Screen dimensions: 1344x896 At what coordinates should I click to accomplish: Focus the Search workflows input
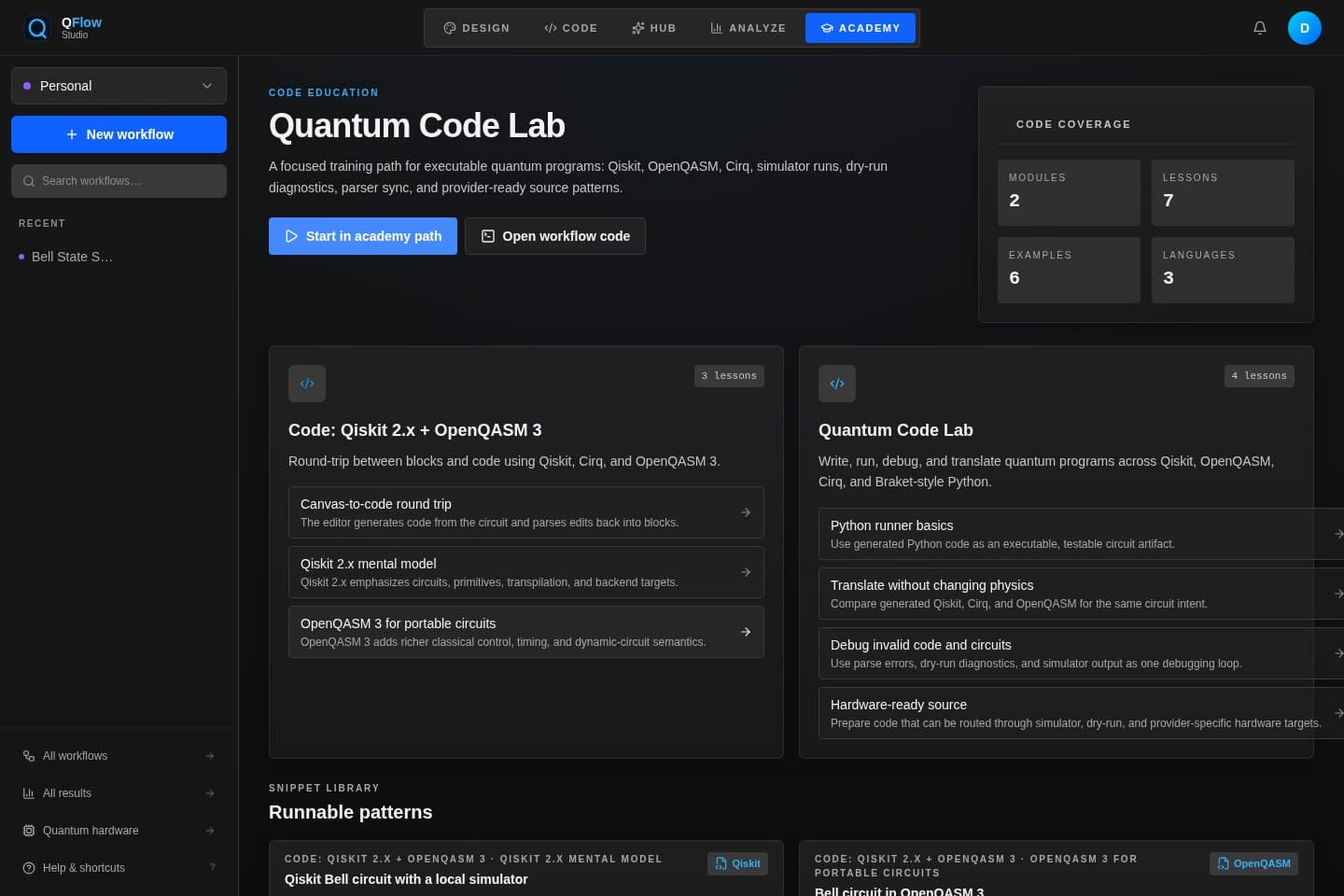pyautogui.click(x=119, y=181)
